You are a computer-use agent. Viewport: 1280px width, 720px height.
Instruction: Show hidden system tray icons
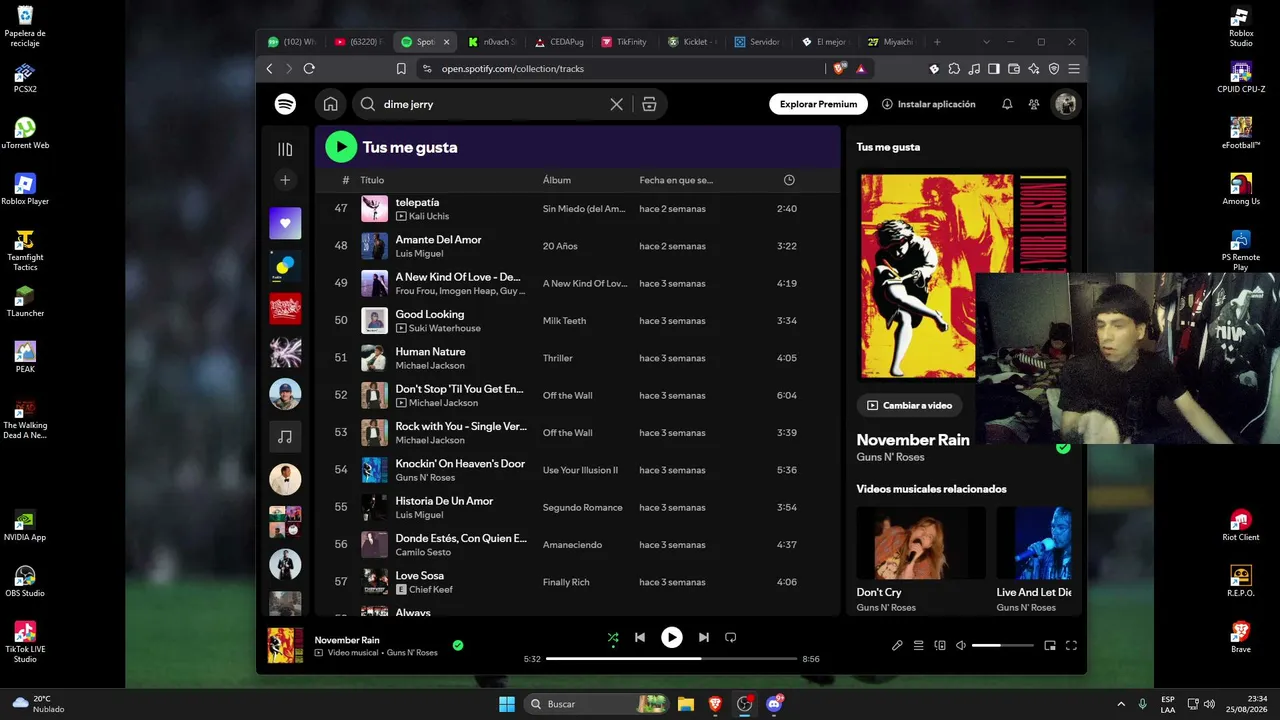pos(1121,704)
